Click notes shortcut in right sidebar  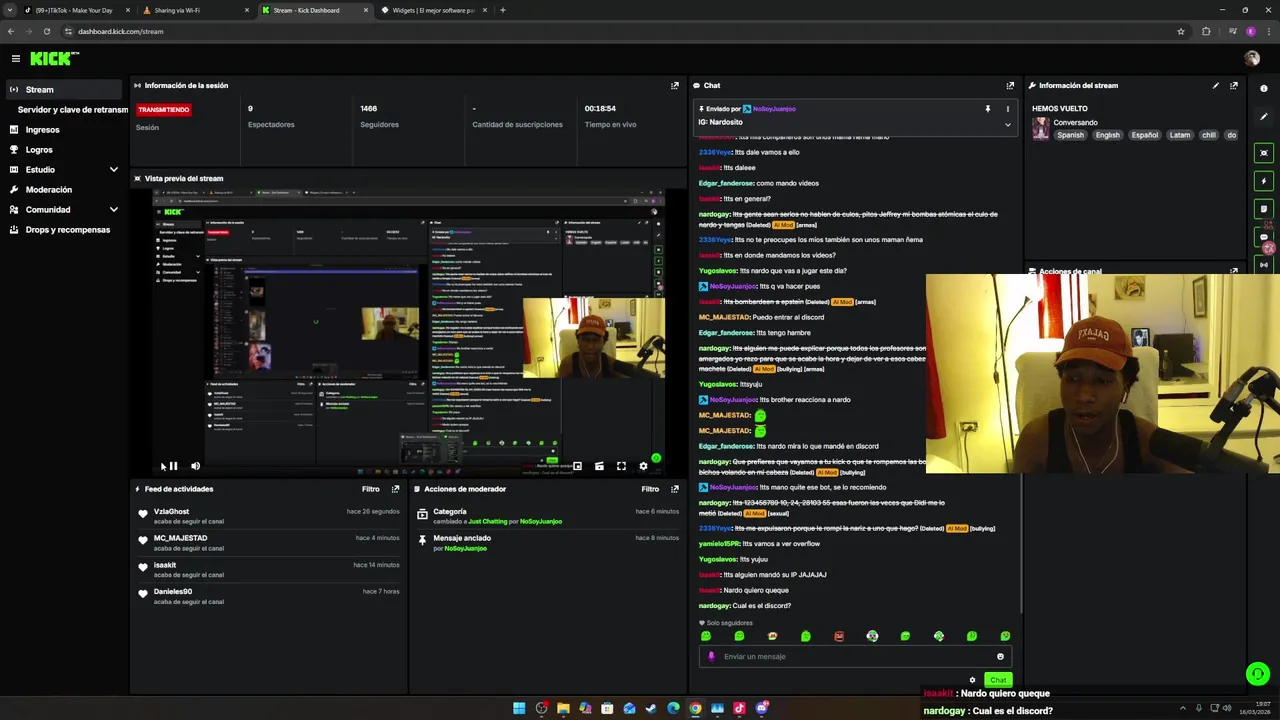tap(1264, 209)
